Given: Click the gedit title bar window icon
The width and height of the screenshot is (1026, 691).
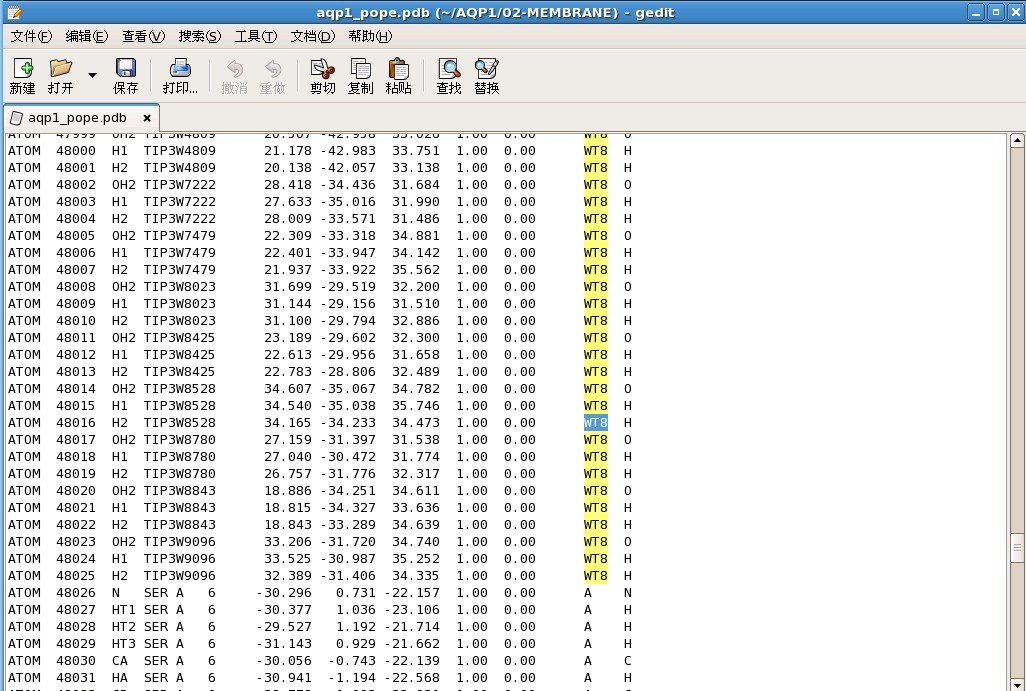Looking at the screenshot, I should (14, 12).
